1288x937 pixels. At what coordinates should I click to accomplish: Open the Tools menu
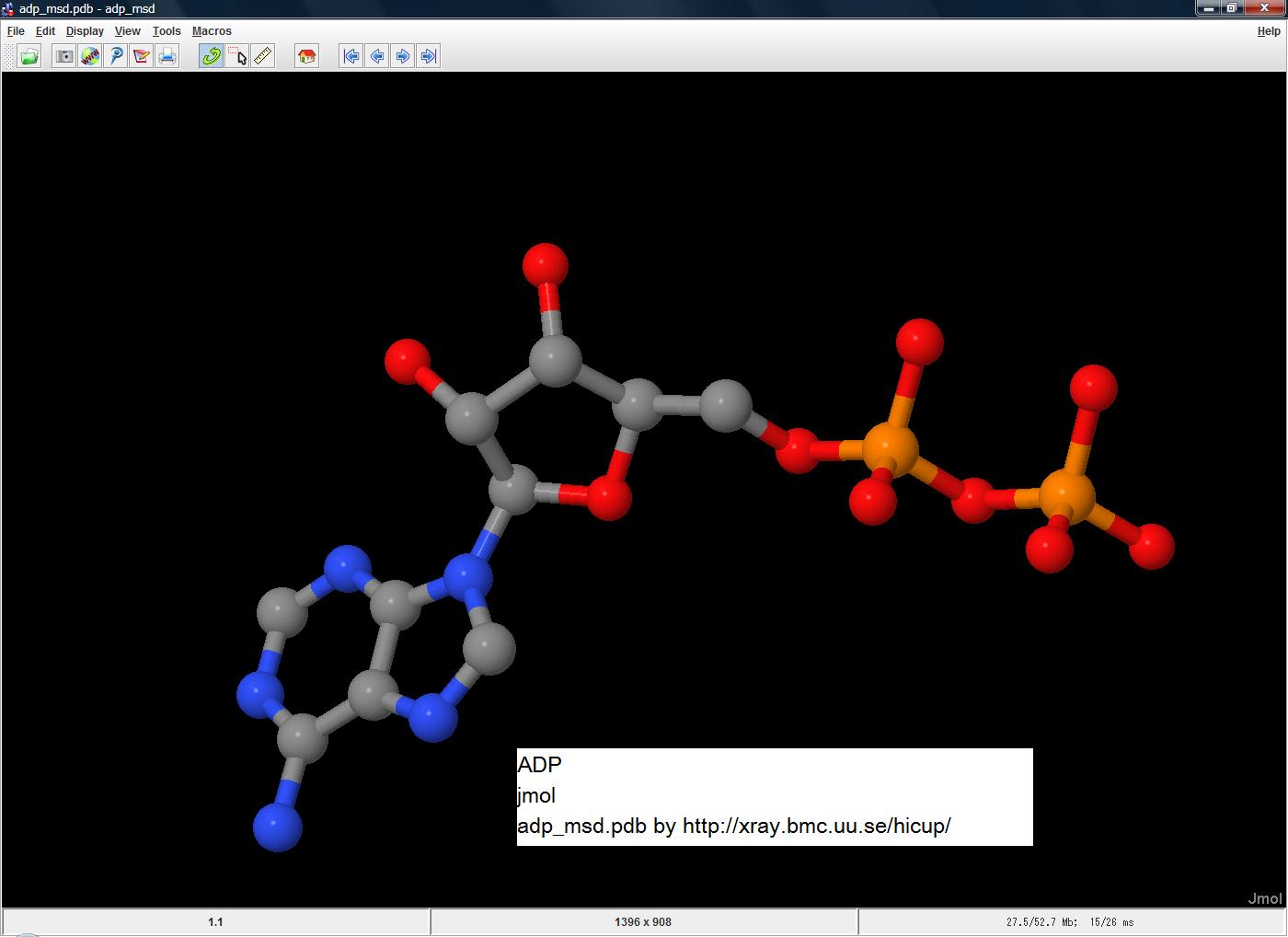[167, 31]
